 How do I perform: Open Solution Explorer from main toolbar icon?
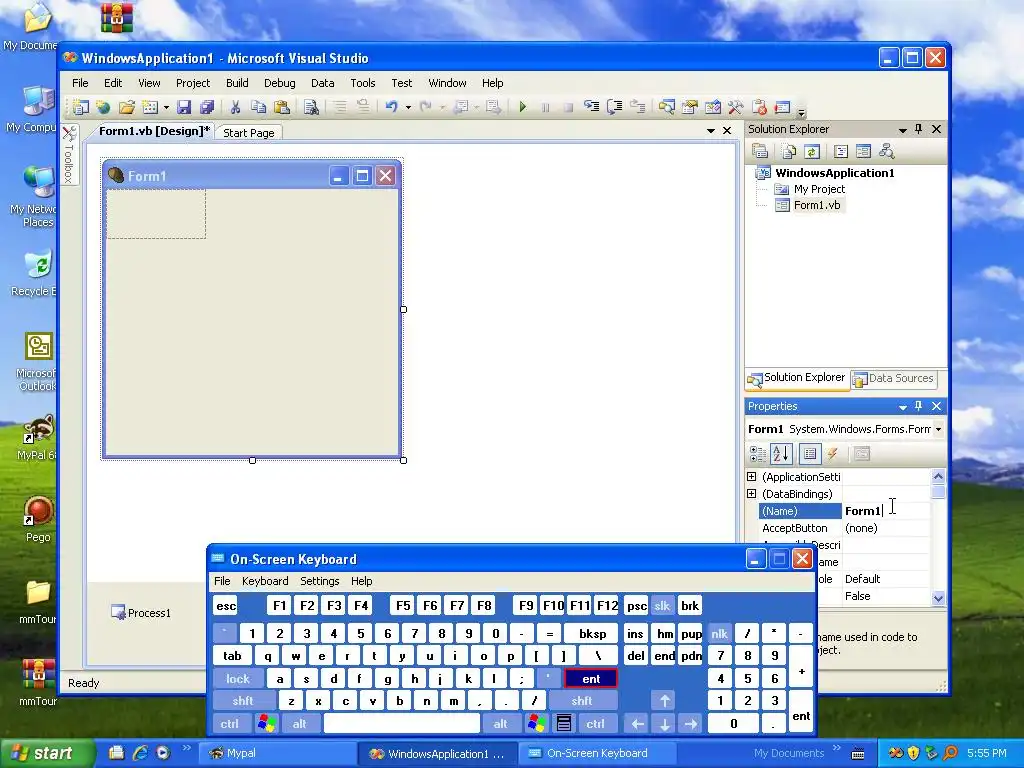click(x=666, y=107)
